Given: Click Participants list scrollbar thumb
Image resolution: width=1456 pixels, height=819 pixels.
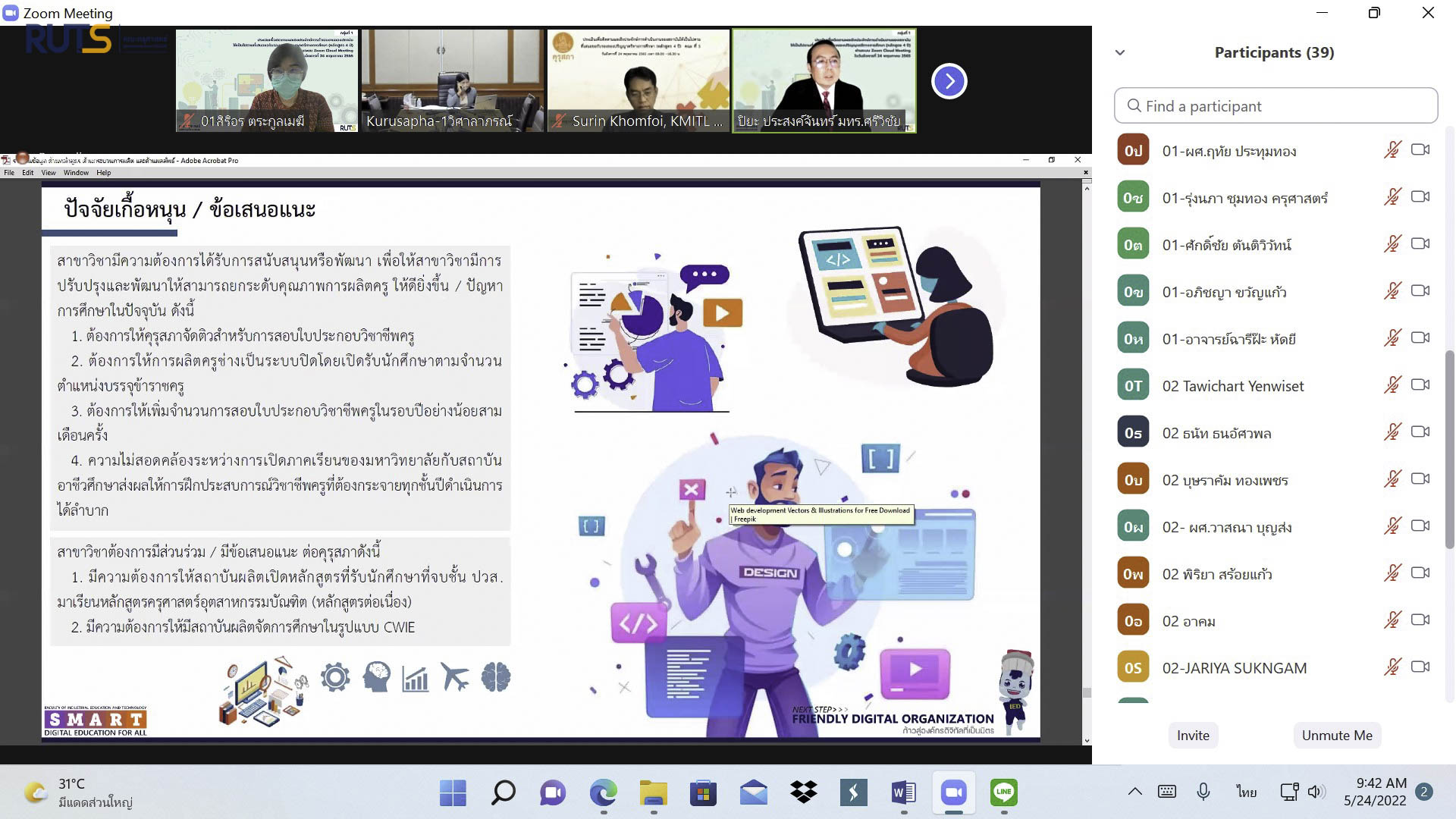Looking at the screenshot, I should 1449,447.
